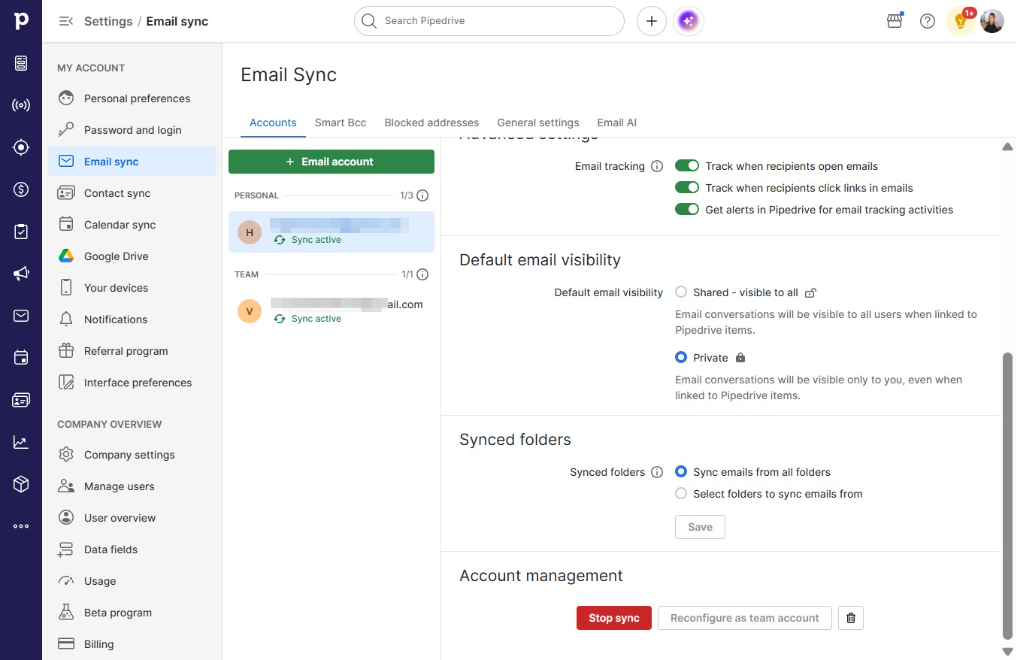The image size is (1016, 660).
Task: Show Team accounts 1/1 info icon
Action: click(x=422, y=275)
